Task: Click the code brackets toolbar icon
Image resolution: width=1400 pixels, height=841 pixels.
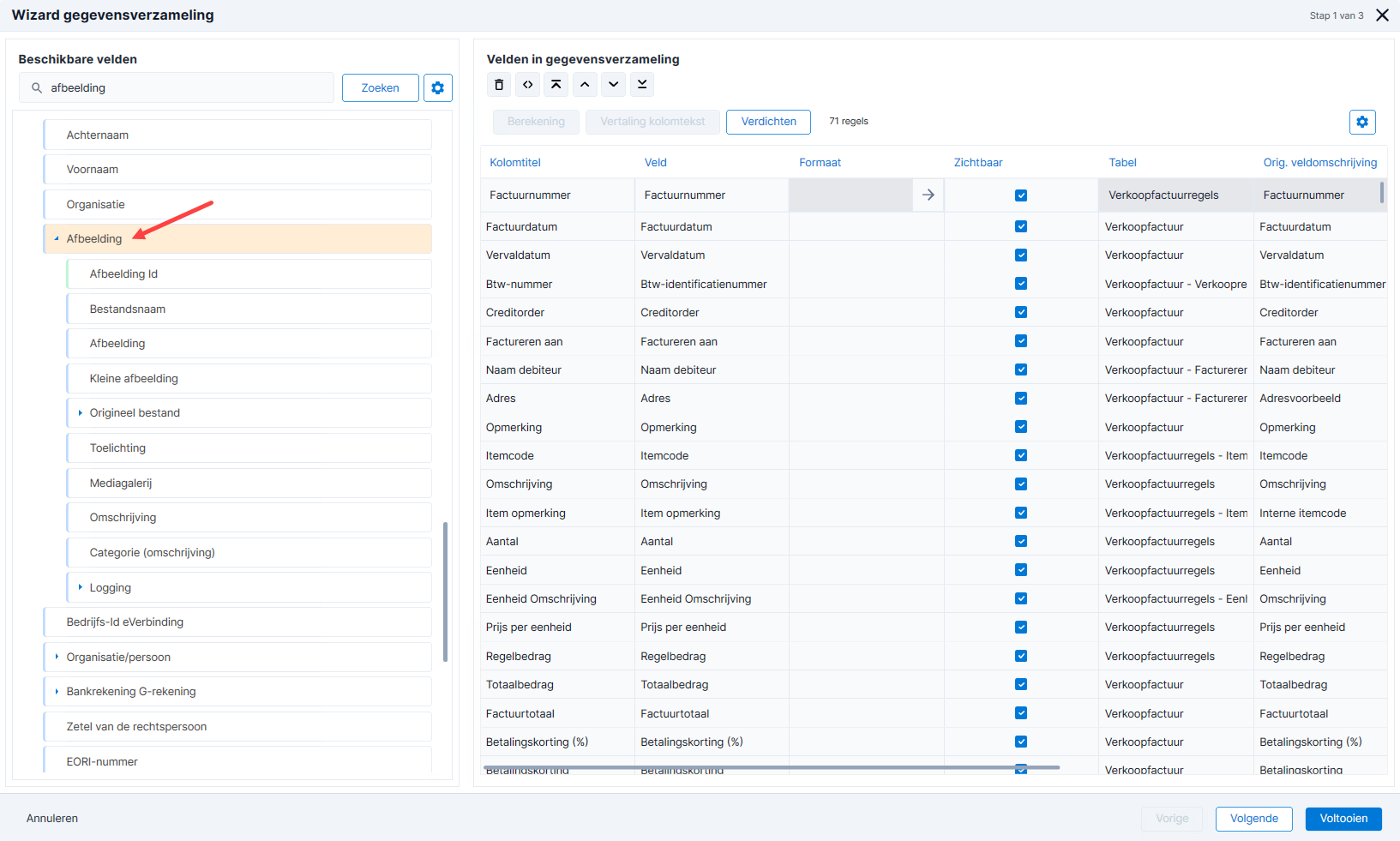Action: point(528,85)
